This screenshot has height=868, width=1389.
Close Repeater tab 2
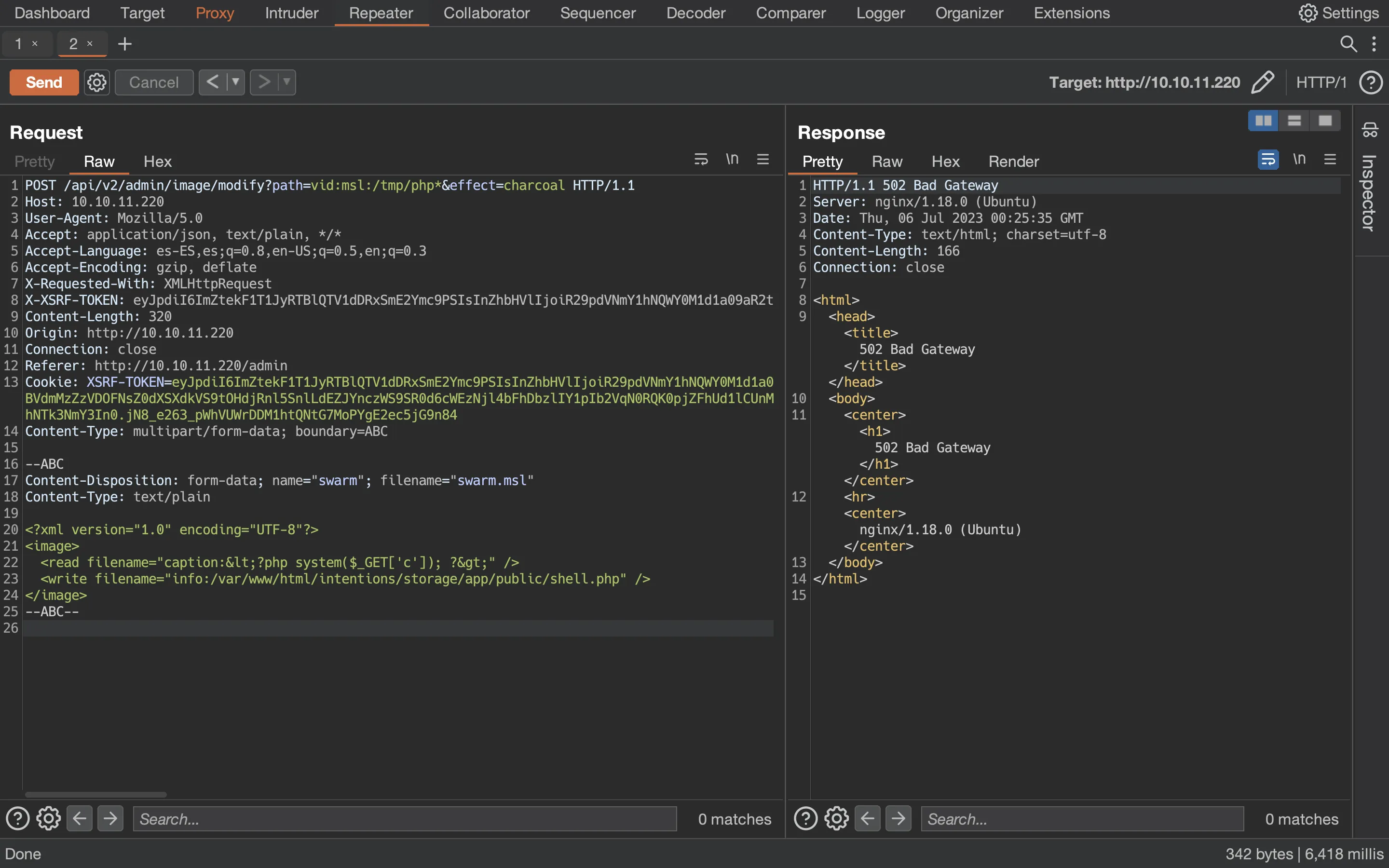pos(90,43)
